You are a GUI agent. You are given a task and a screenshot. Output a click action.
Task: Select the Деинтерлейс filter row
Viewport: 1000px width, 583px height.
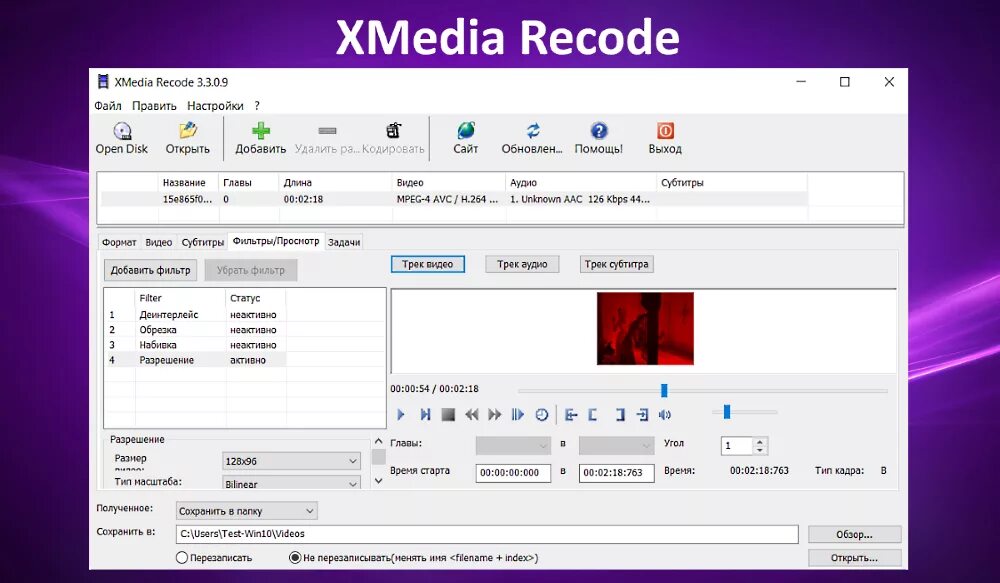click(196, 314)
